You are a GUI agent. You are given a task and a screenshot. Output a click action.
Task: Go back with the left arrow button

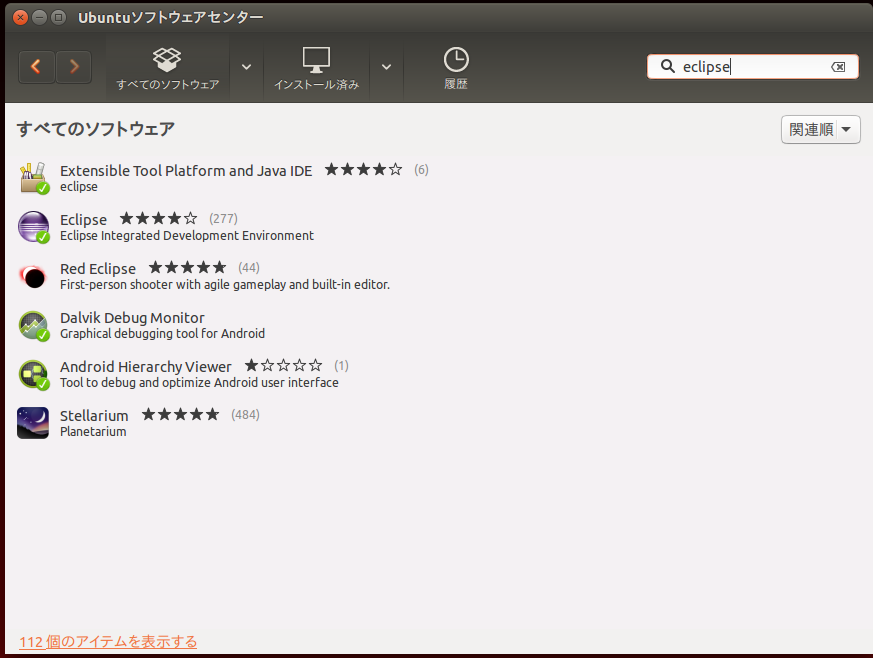37,67
